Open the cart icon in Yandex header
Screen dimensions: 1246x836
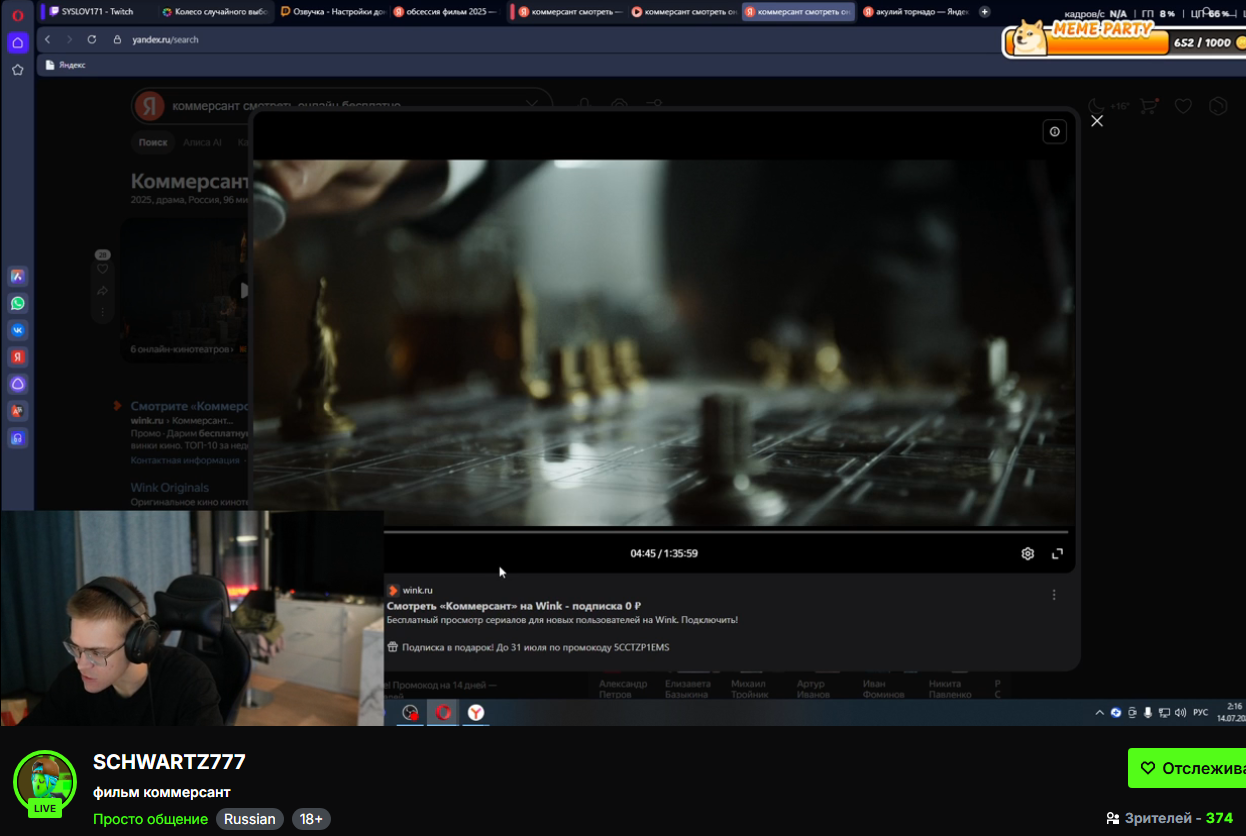click(x=1149, y=105)
